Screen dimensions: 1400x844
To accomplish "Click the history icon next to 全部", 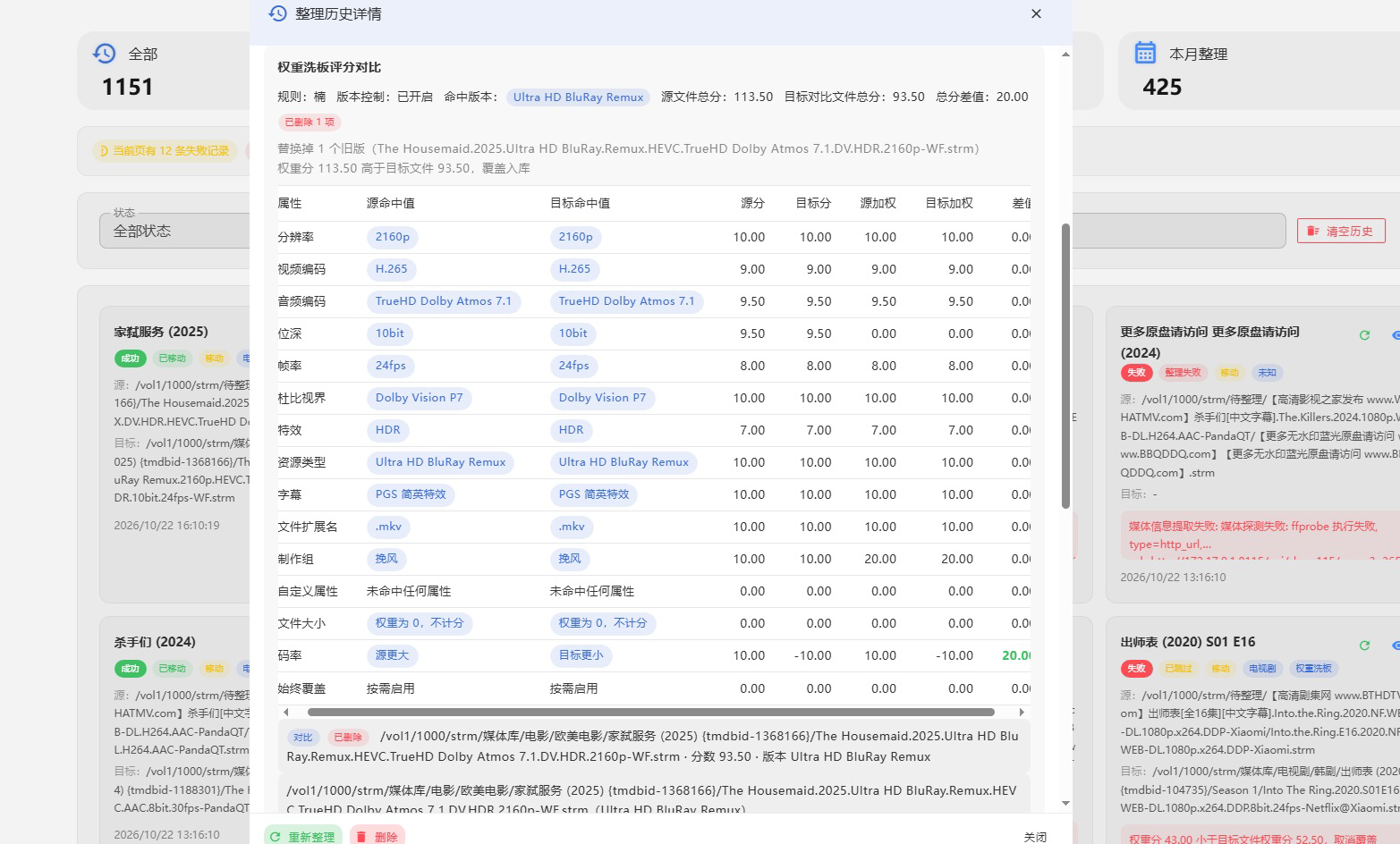I will [105, 54].
